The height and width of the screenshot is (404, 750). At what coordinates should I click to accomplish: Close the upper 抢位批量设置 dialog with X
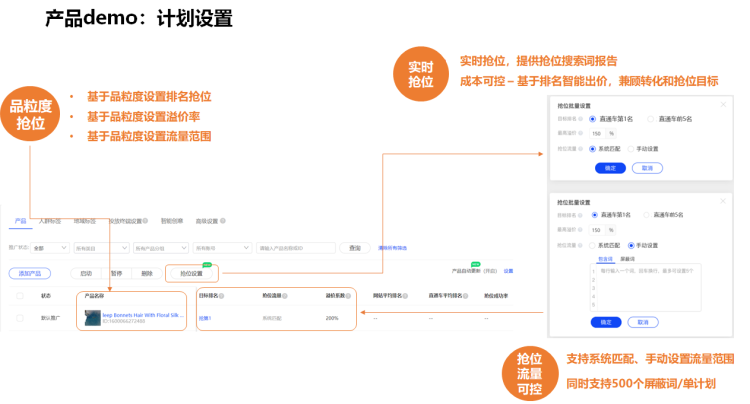click(x=723, y=104)
